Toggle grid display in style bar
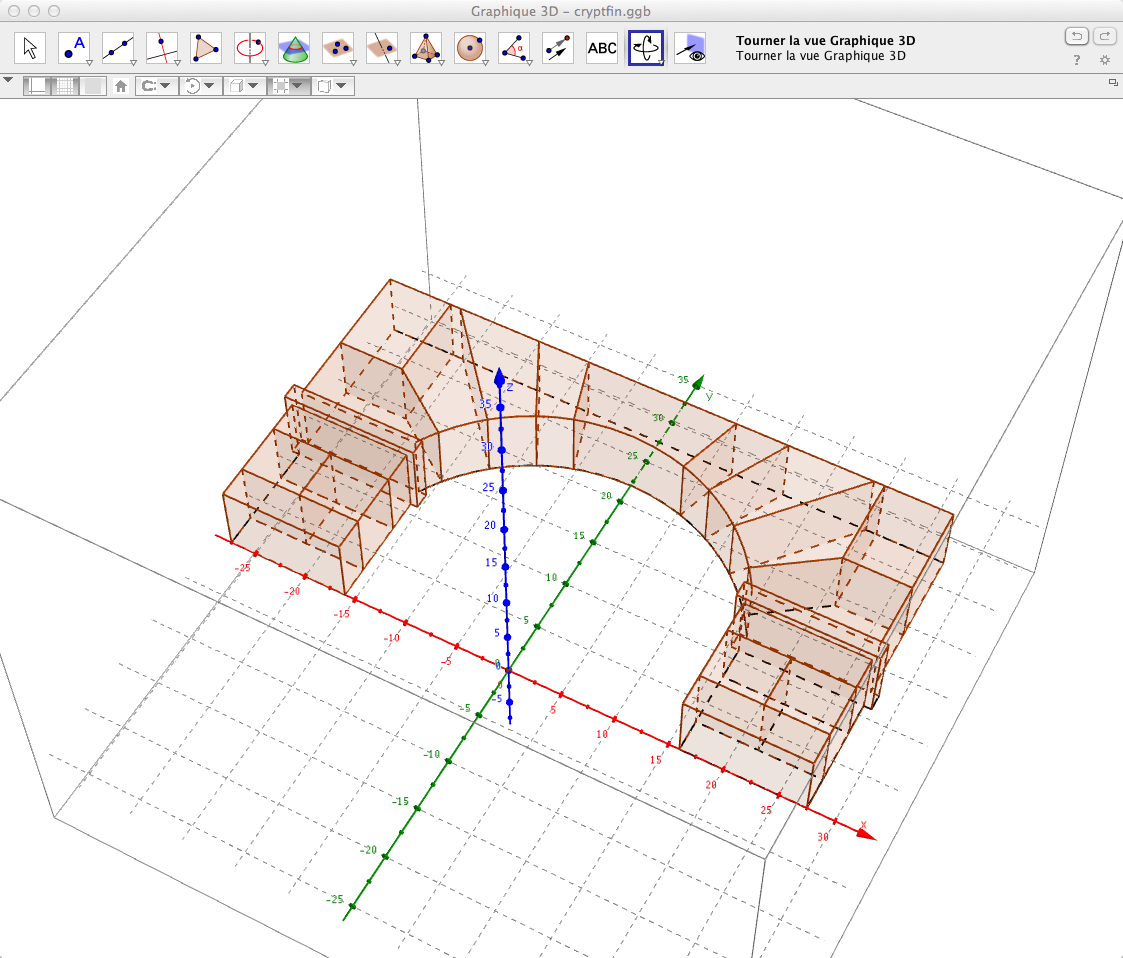 click(x=64, y=86)
